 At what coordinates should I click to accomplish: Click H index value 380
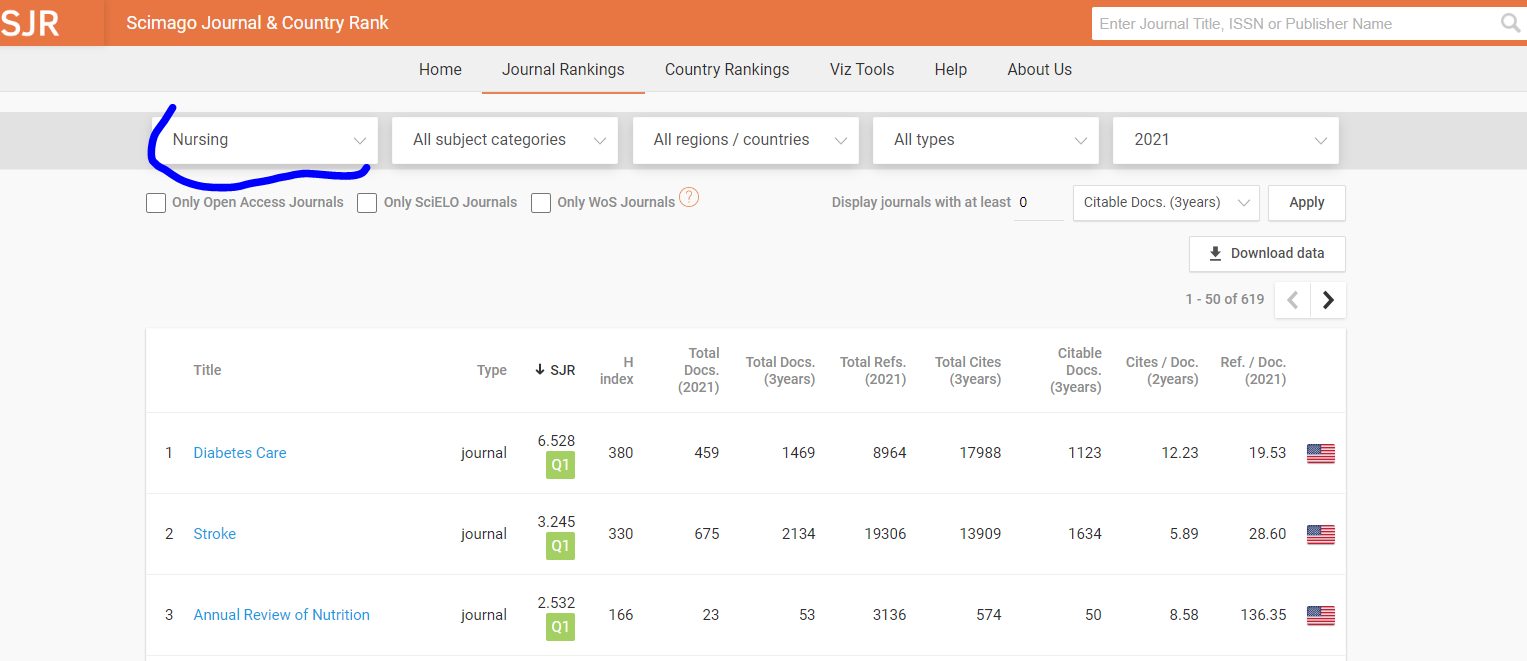tap(621, 453)
